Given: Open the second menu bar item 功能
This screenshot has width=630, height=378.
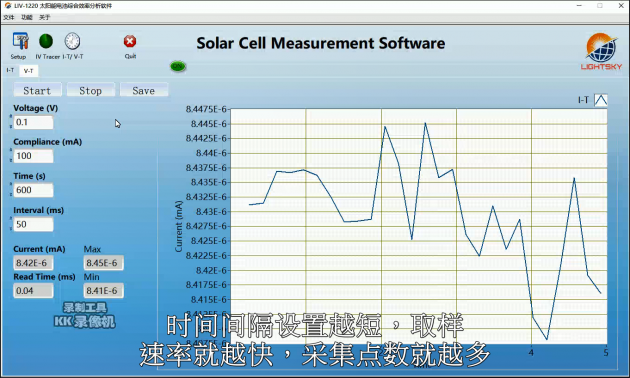Looking at the screenshot, I should pyautogui.click(x=27, y=17).
